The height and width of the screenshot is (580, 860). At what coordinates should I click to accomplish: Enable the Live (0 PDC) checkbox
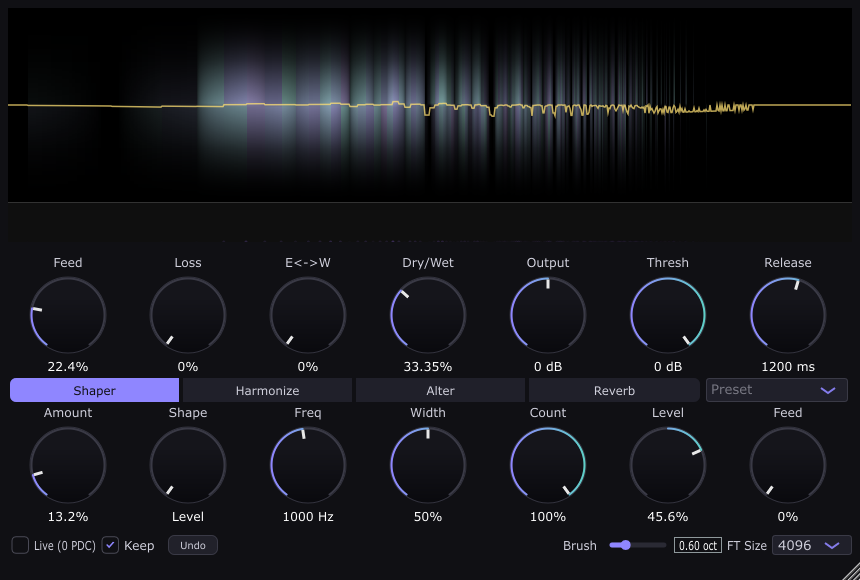pos(20,545)
